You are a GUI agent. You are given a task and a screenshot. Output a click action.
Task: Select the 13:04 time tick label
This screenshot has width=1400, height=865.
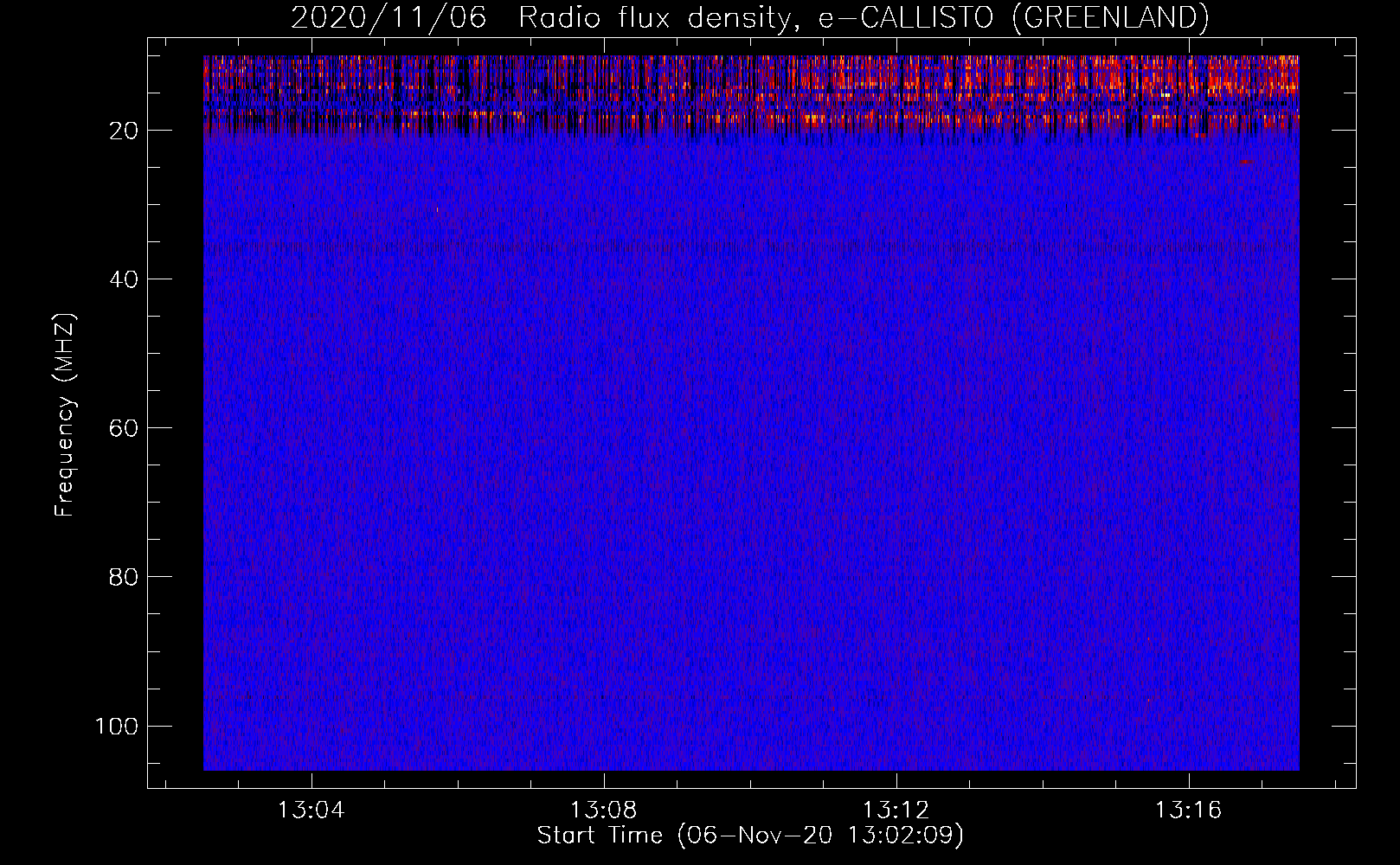click(311, 811)
